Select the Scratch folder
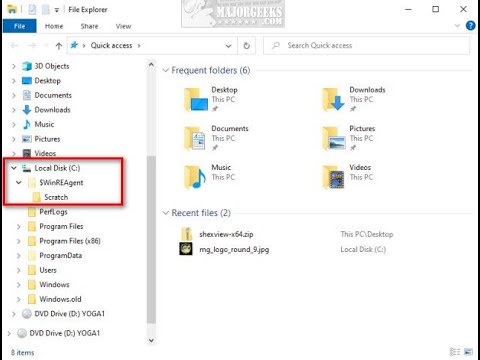Viewport: 480px width, 360px height. (56, 197)
